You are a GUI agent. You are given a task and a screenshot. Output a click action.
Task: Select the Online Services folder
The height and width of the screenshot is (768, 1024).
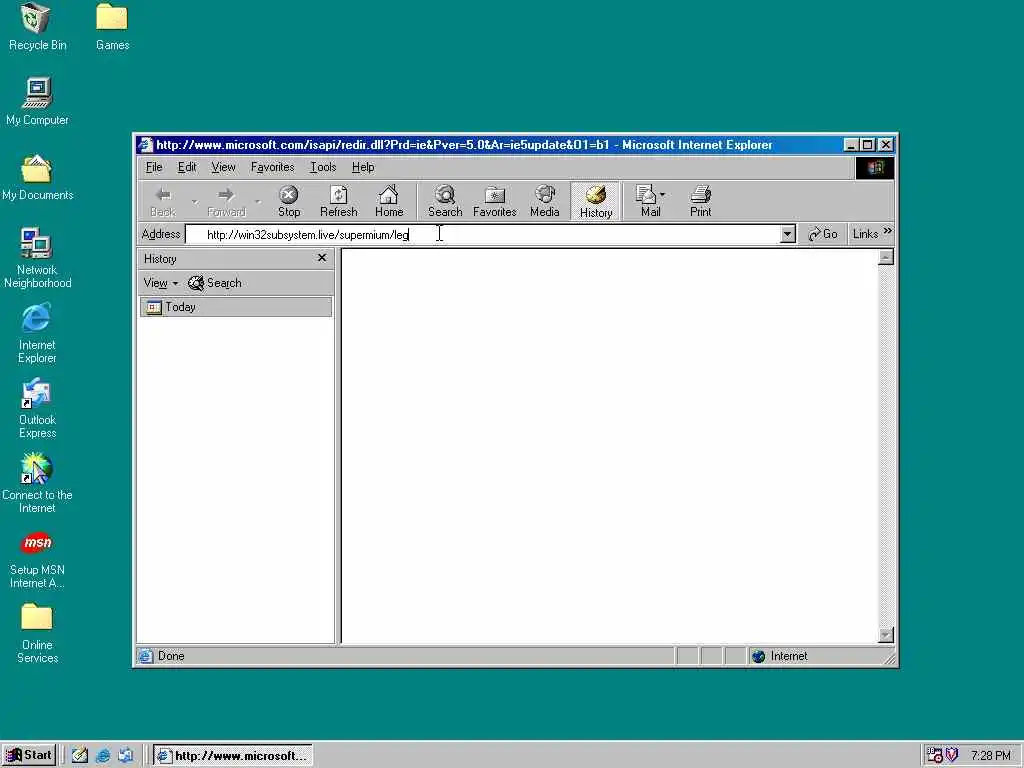point(37,633)
